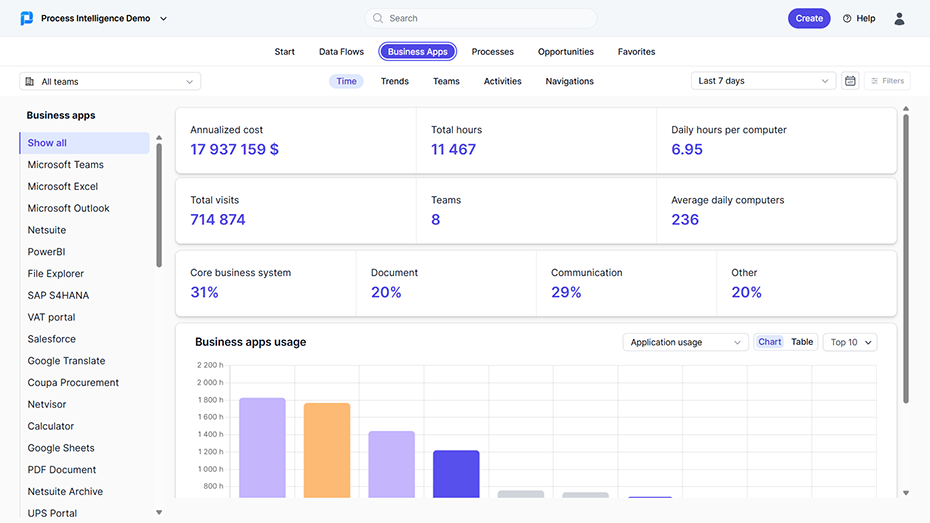Click the calendar icon button
Screen dimensions: 930x523
click(850, 81)
